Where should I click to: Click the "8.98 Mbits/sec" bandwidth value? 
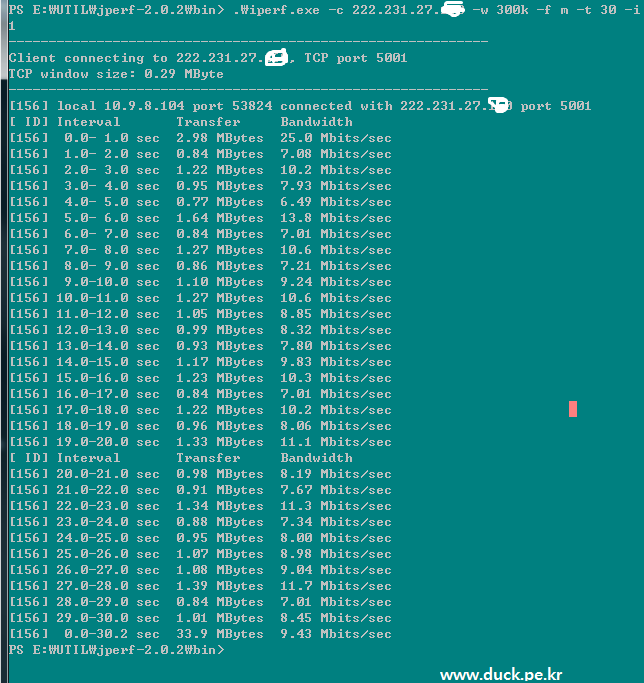tap(336, 554)
